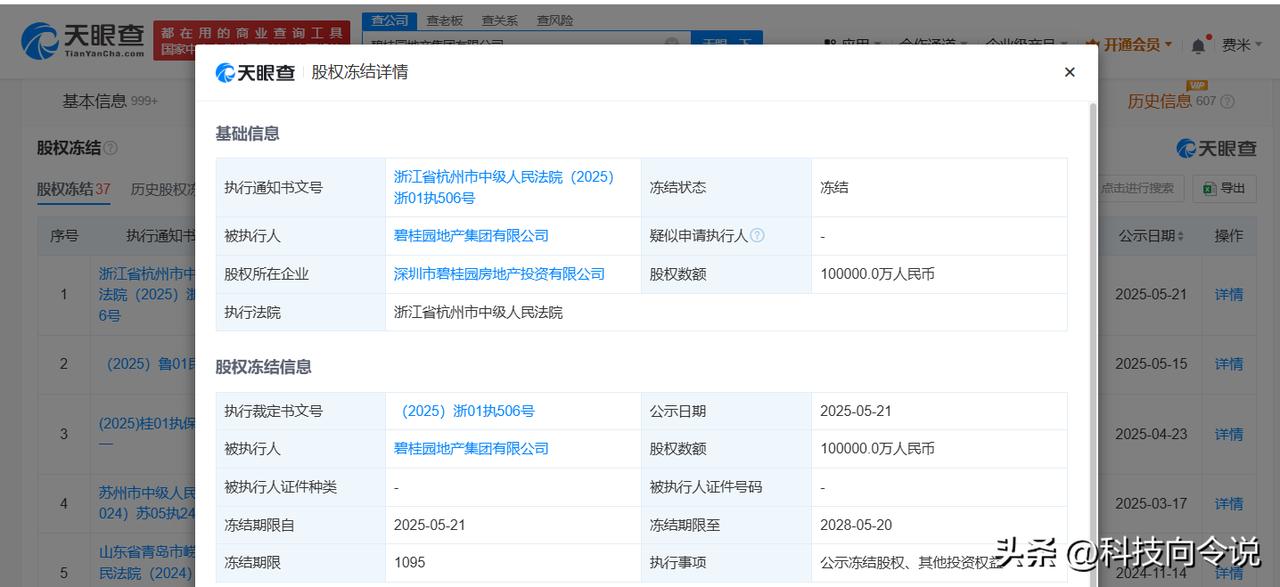
Task: Select the 查风险 search tab
Action: 554,20
